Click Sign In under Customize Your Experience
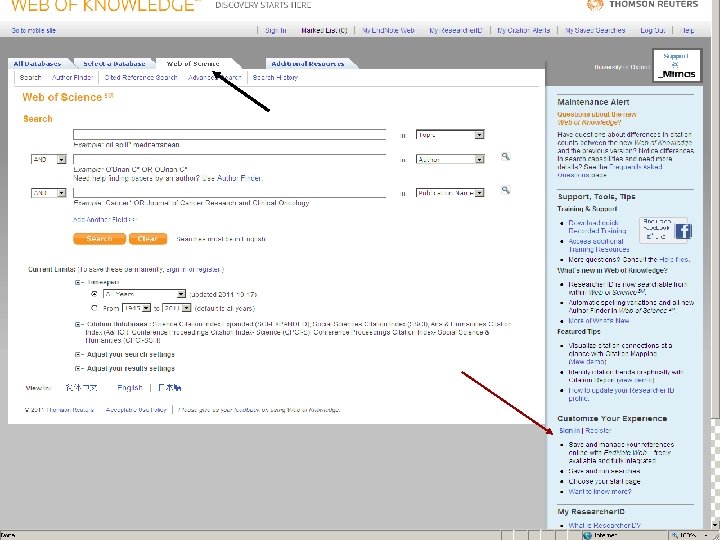720x540 pixels. 570,431
